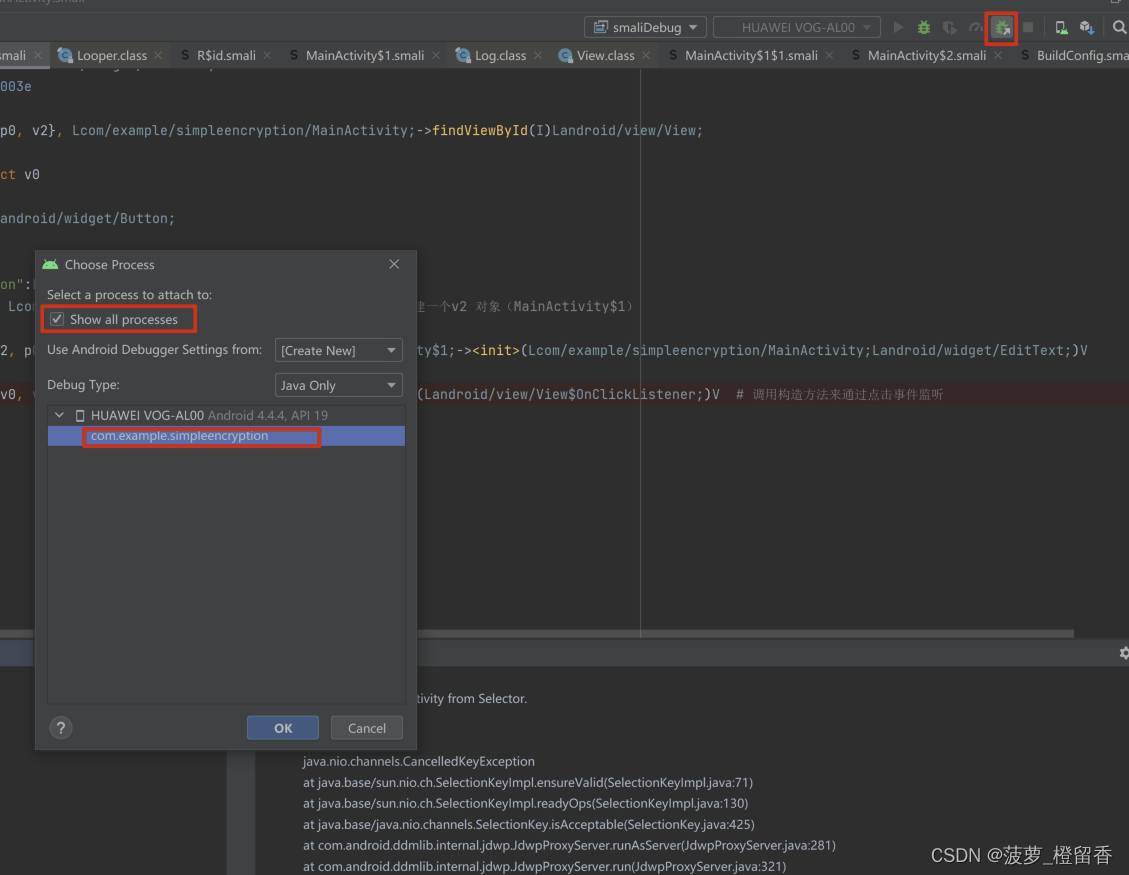Switch to the BuildConfig.smali tab
1129x875 pixels.
(x=1079, y=55)
